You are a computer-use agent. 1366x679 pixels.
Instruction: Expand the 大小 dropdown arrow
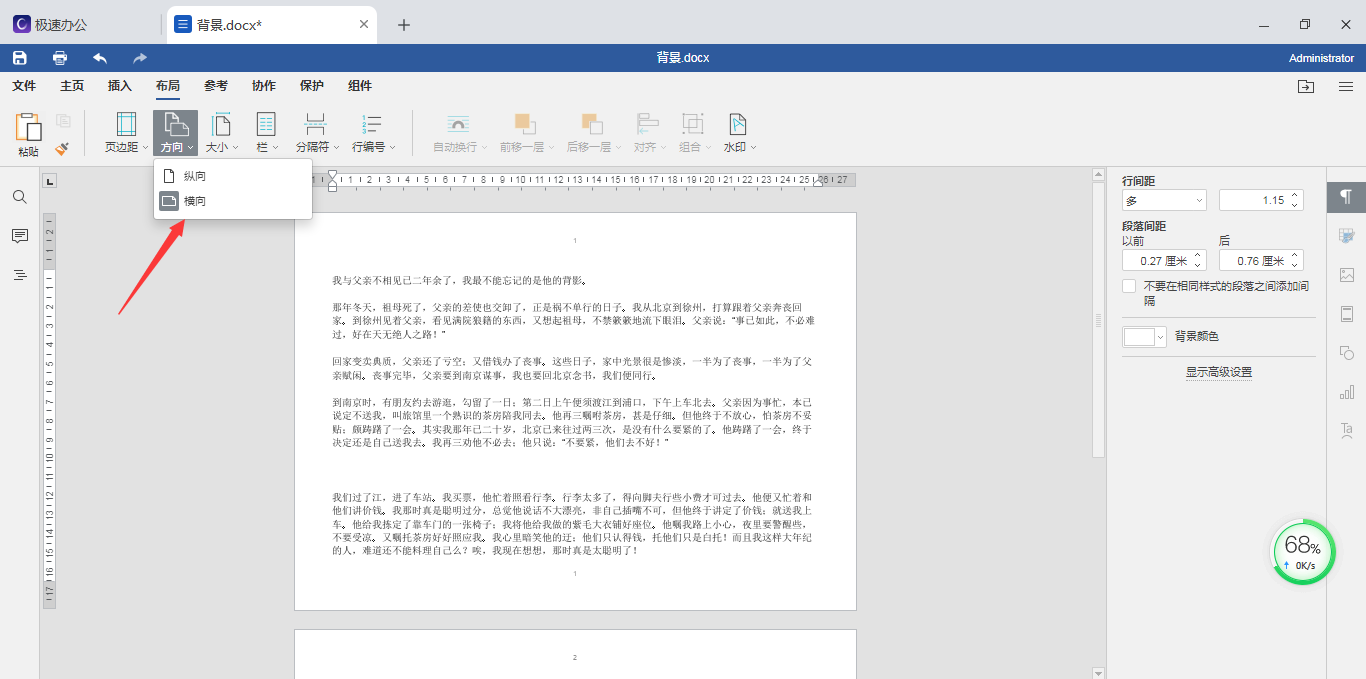click(235, 148)
